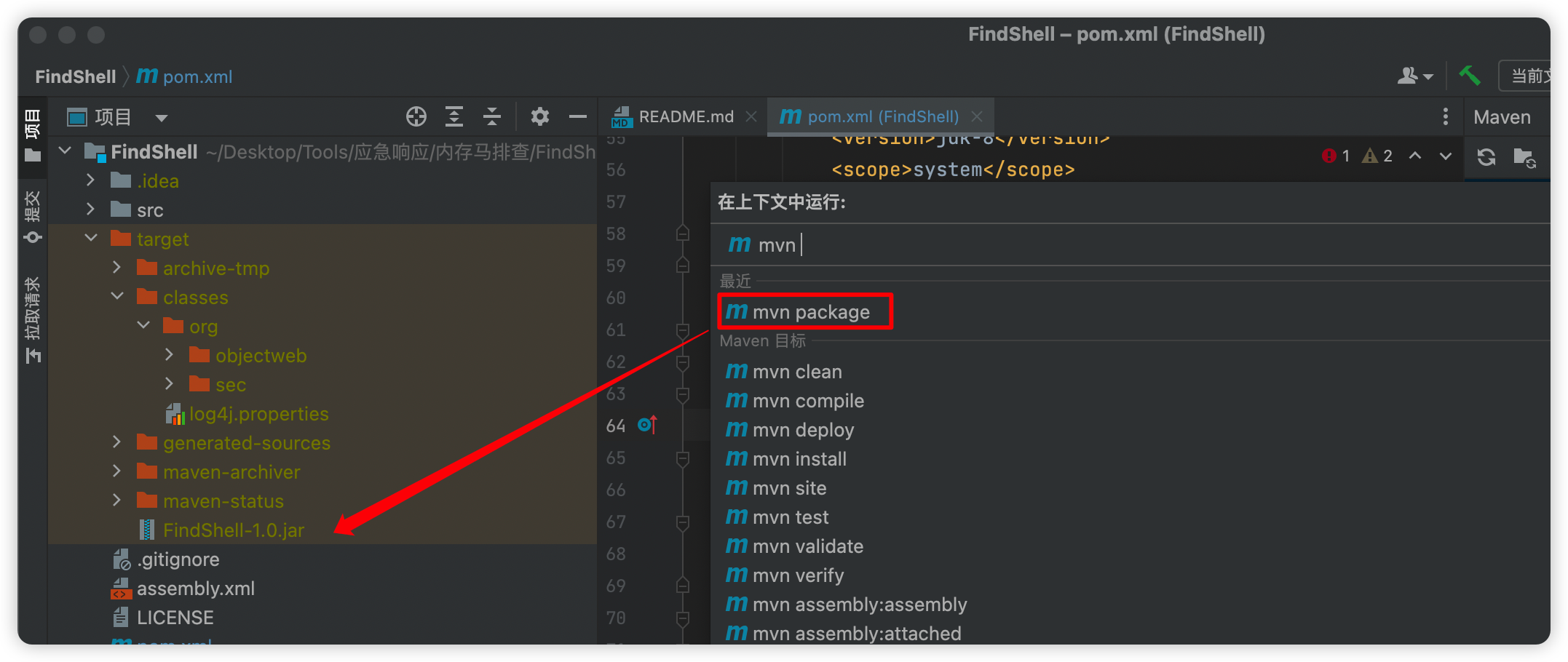The image size is (1568, 662).
Task: Expand the maven-status folder
Action: click(x=116, y=501)
